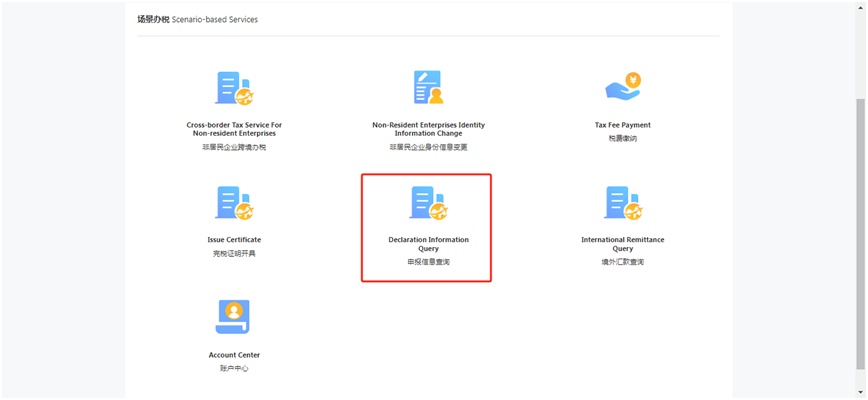Viewport: 868px width, 400px height.
Task: Click the 'International Remittance Query' label
Action: [x=623, y=244]
